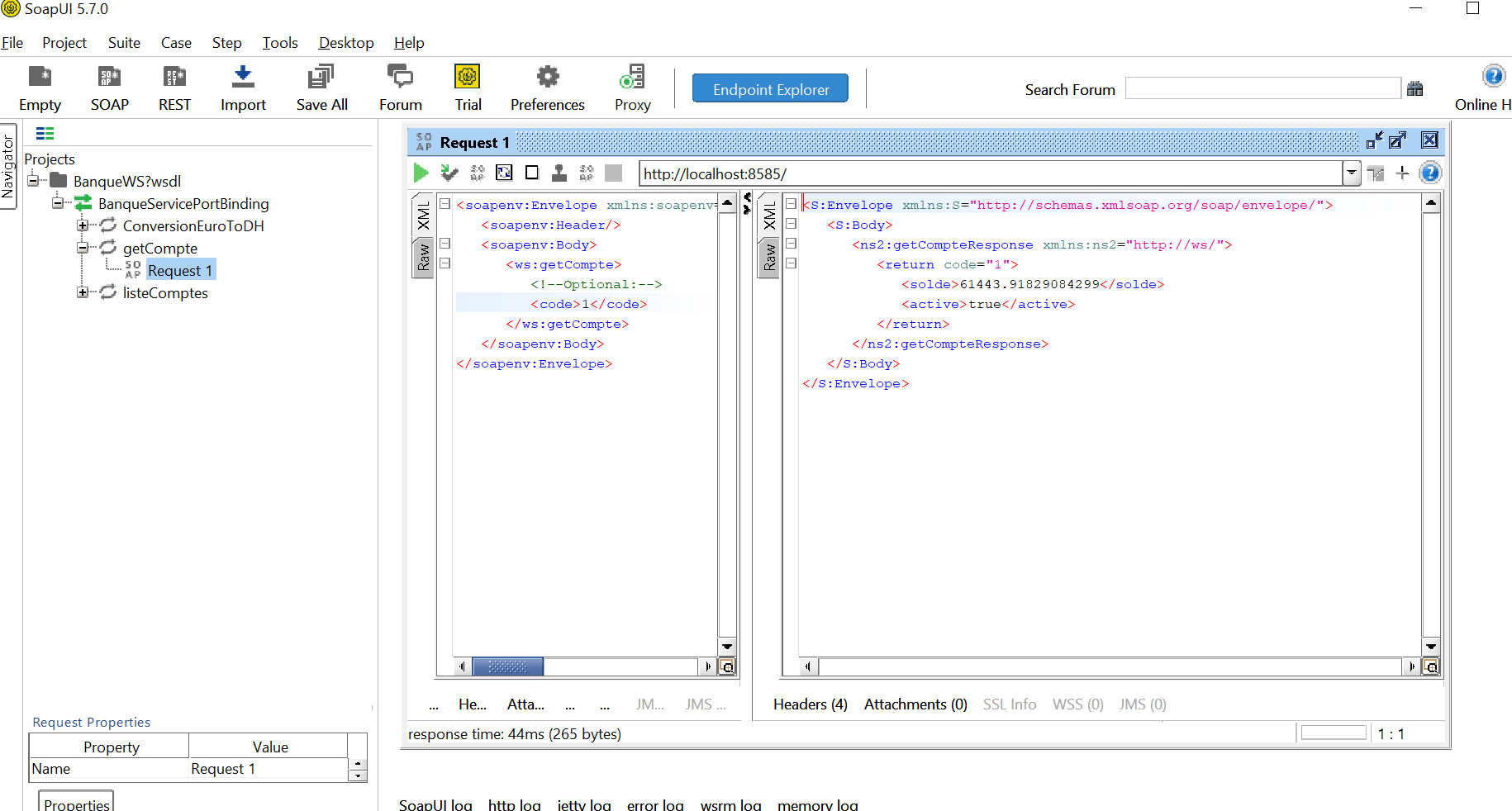Open Online Help via the blue question icon

point(1493,74)
